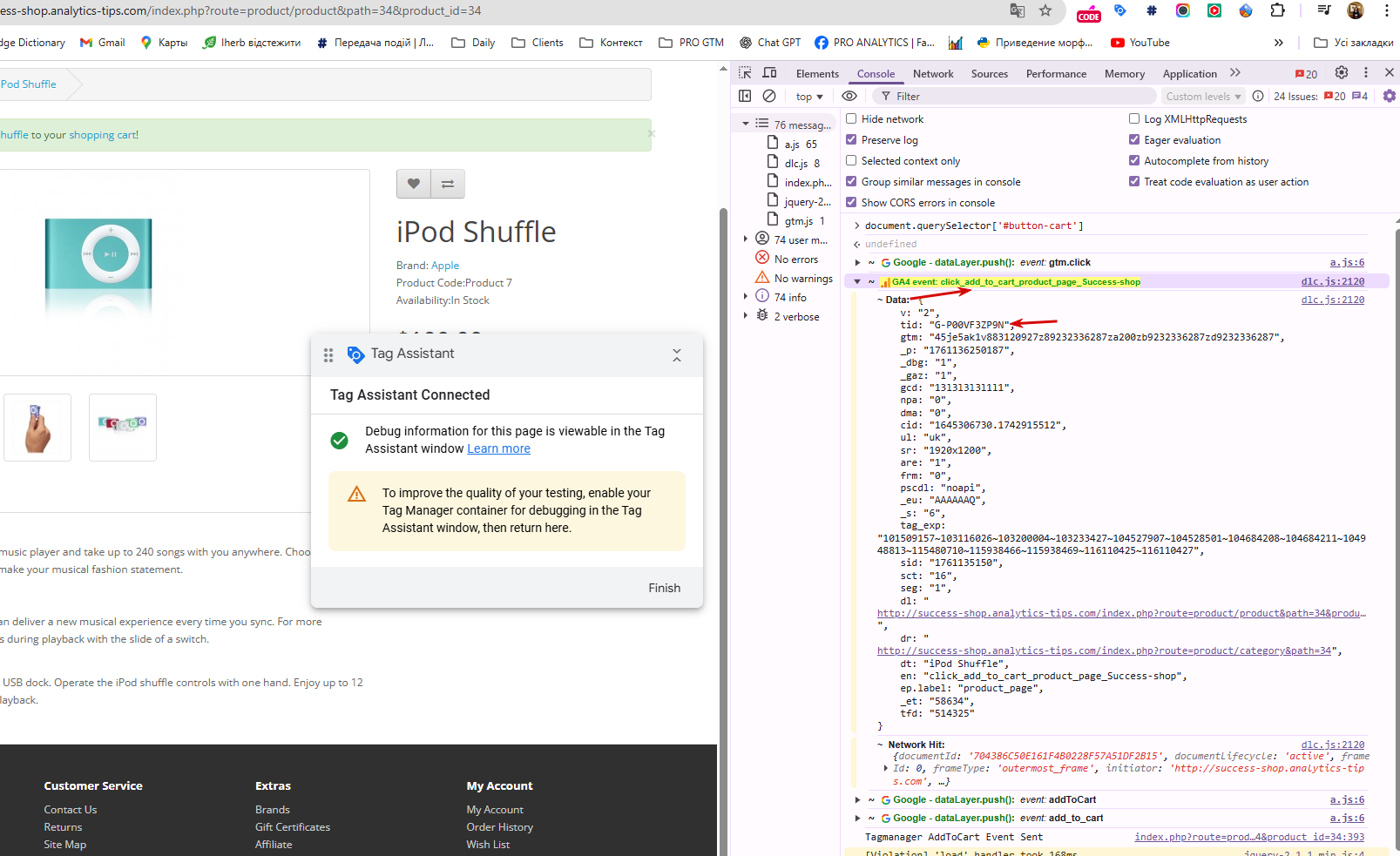Check Selected context only
1400x856 pixels.
(x=852, y=161)
